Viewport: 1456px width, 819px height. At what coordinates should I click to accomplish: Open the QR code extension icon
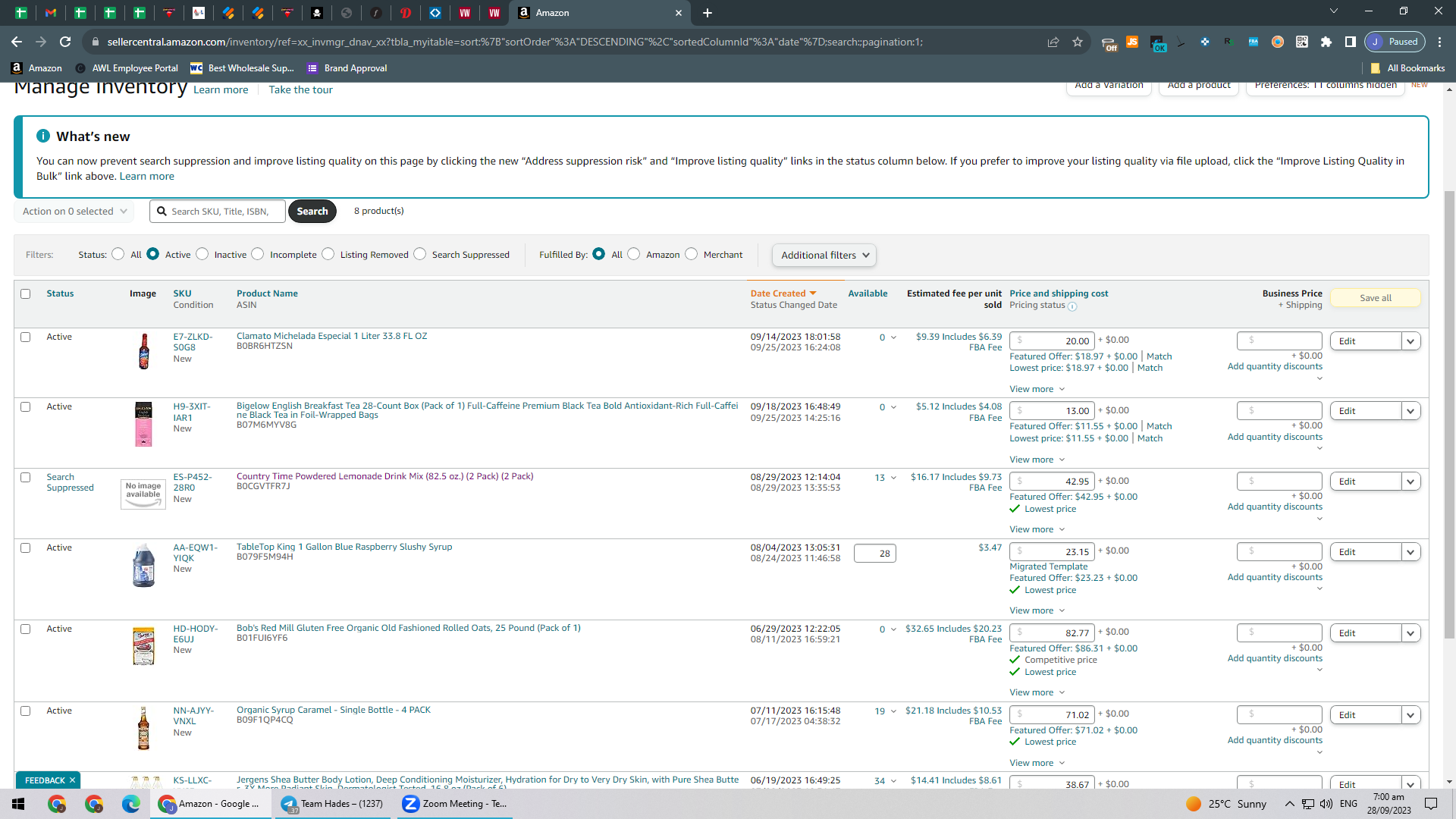(x=1302, y=42)
